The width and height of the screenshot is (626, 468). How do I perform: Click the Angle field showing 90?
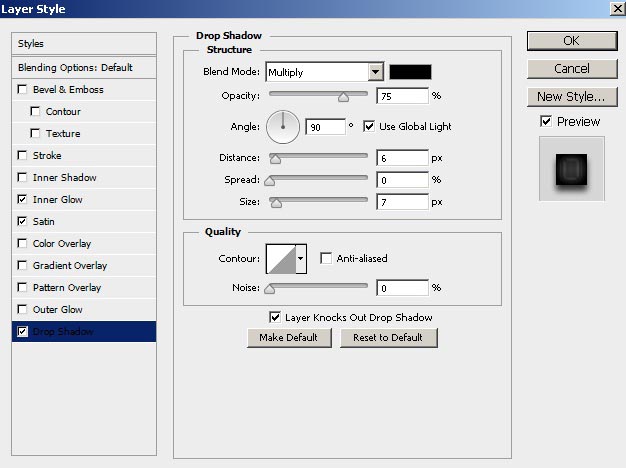[325, 127]
